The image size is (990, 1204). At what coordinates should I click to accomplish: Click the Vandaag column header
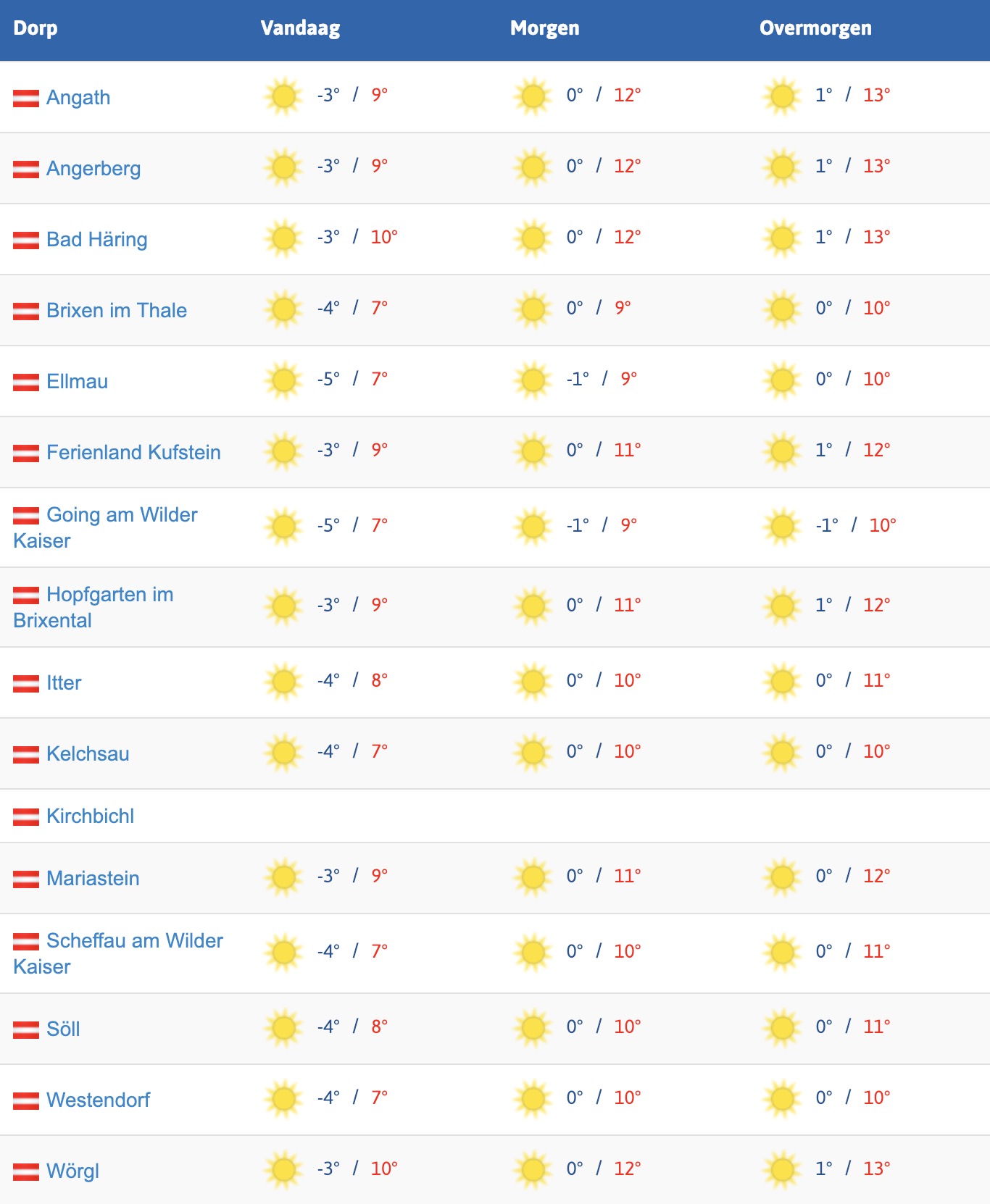[300, 28]
